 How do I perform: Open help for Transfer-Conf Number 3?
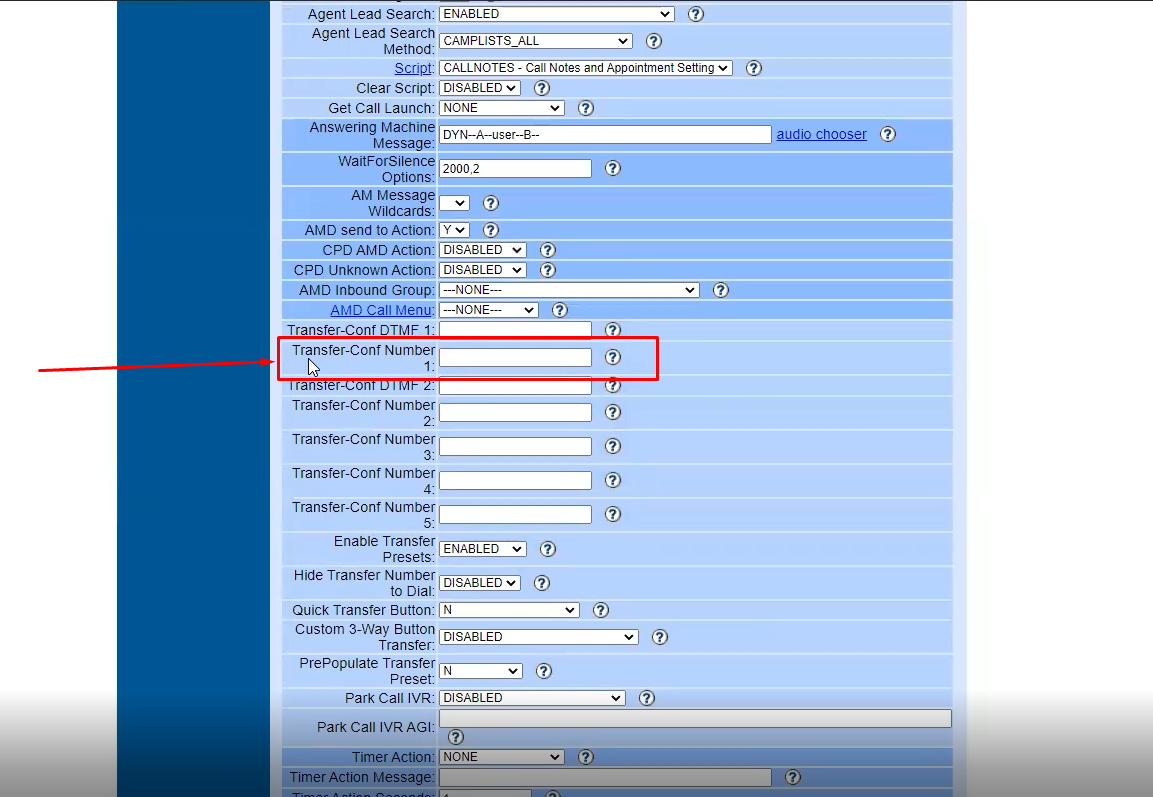coord(613,446)
